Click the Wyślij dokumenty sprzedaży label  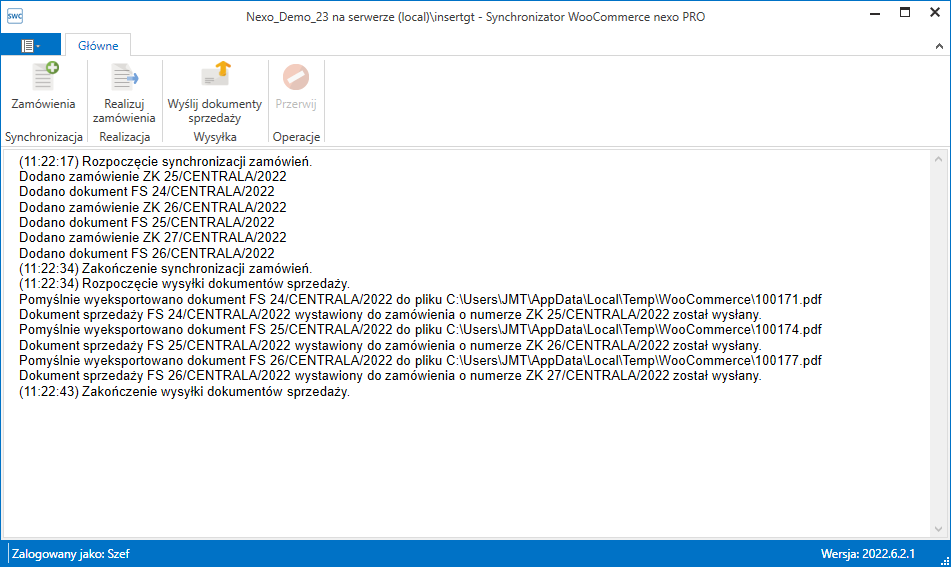point(215,111)
